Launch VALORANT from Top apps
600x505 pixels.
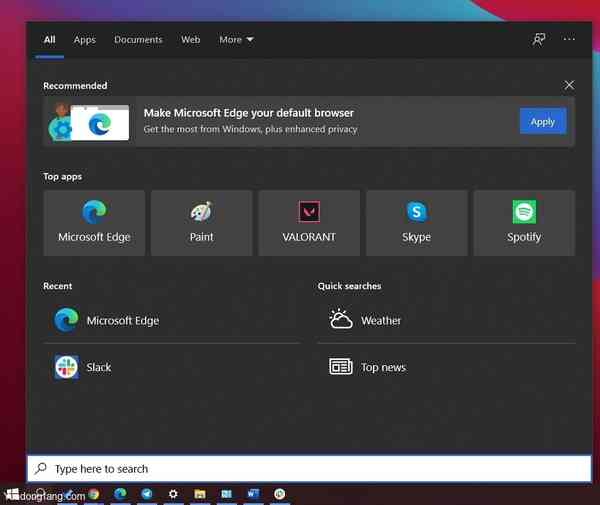[309, 223]
